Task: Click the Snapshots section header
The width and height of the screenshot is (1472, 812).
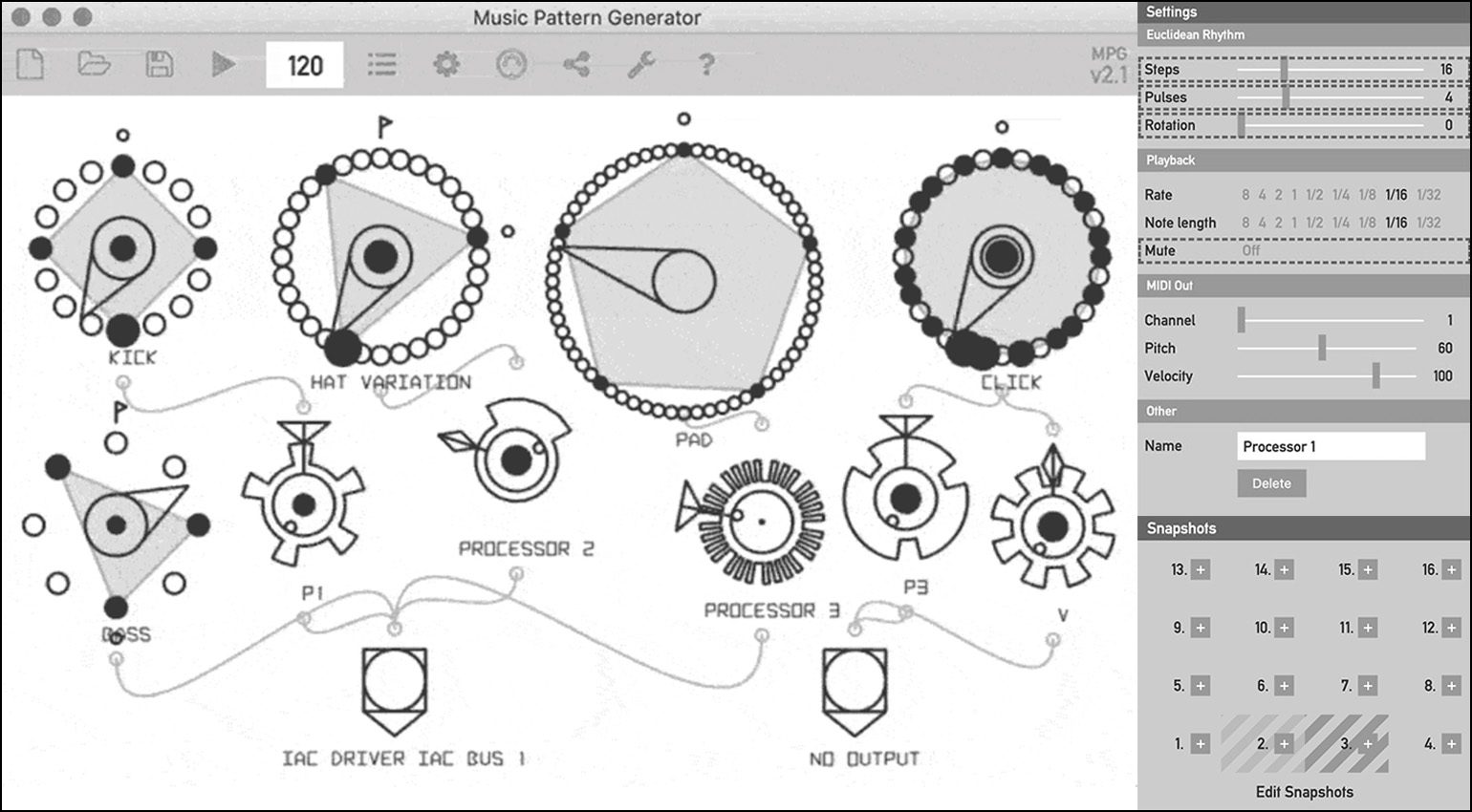Action: 1304,528
